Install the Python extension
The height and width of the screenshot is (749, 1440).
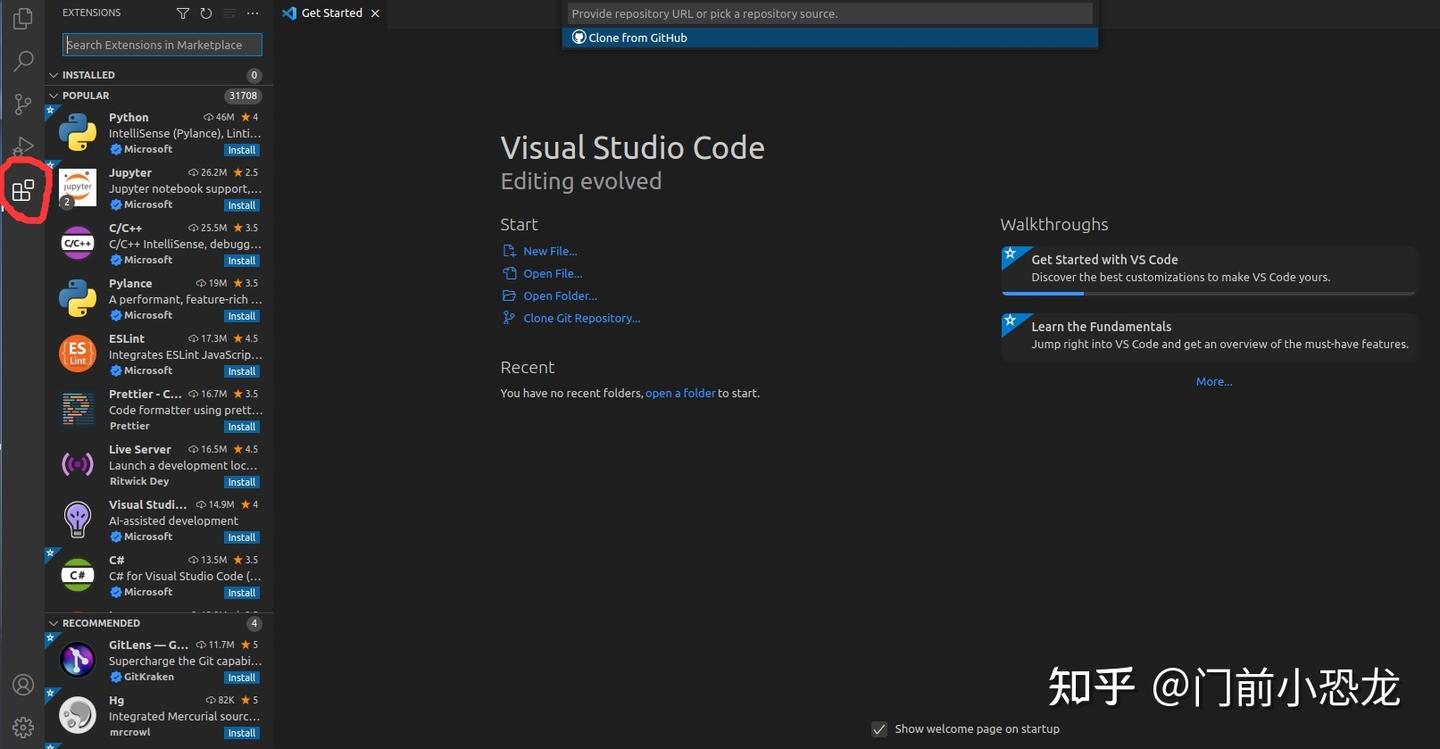[241, 149]
